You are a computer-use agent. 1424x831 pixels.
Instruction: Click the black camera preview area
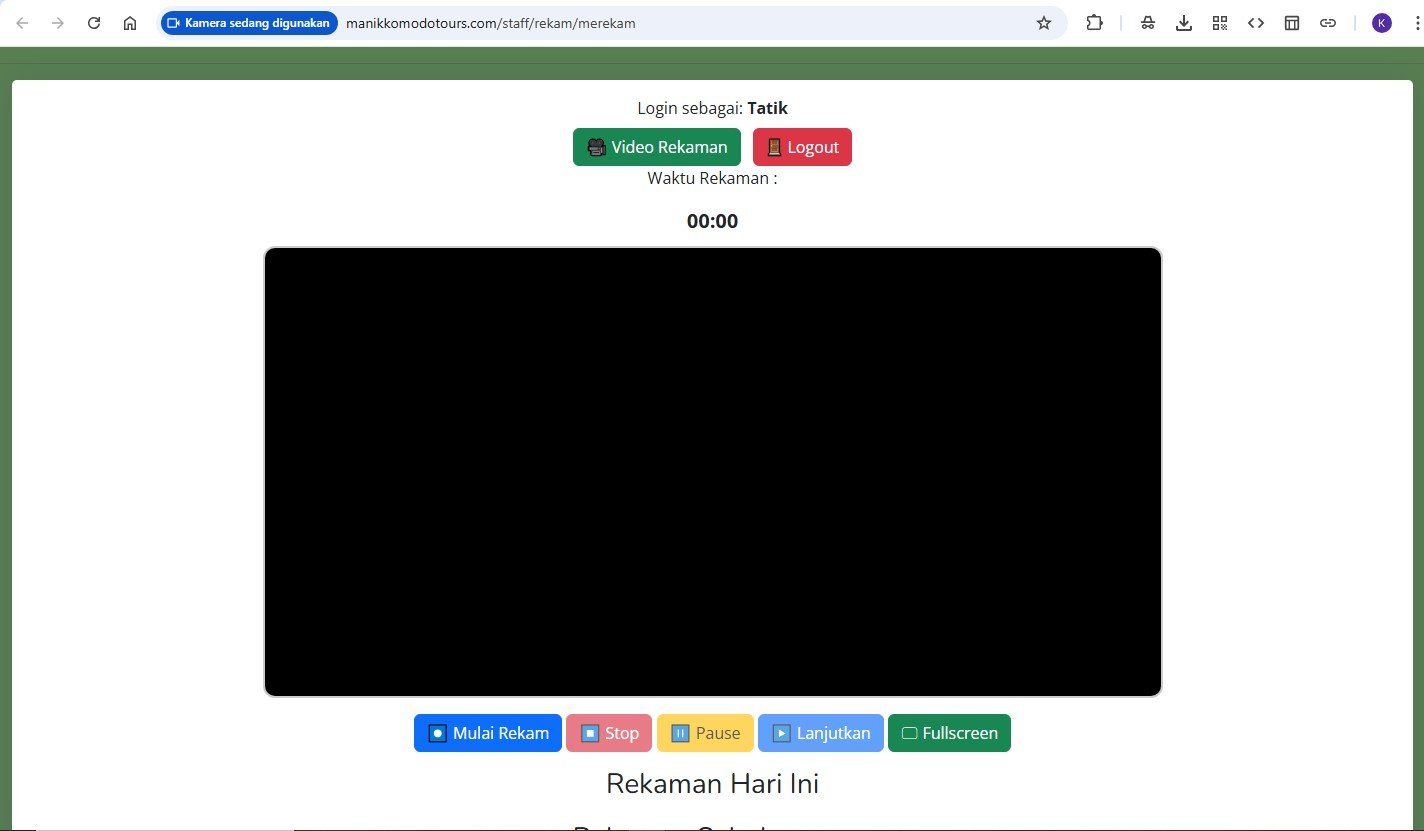[712, 471]
